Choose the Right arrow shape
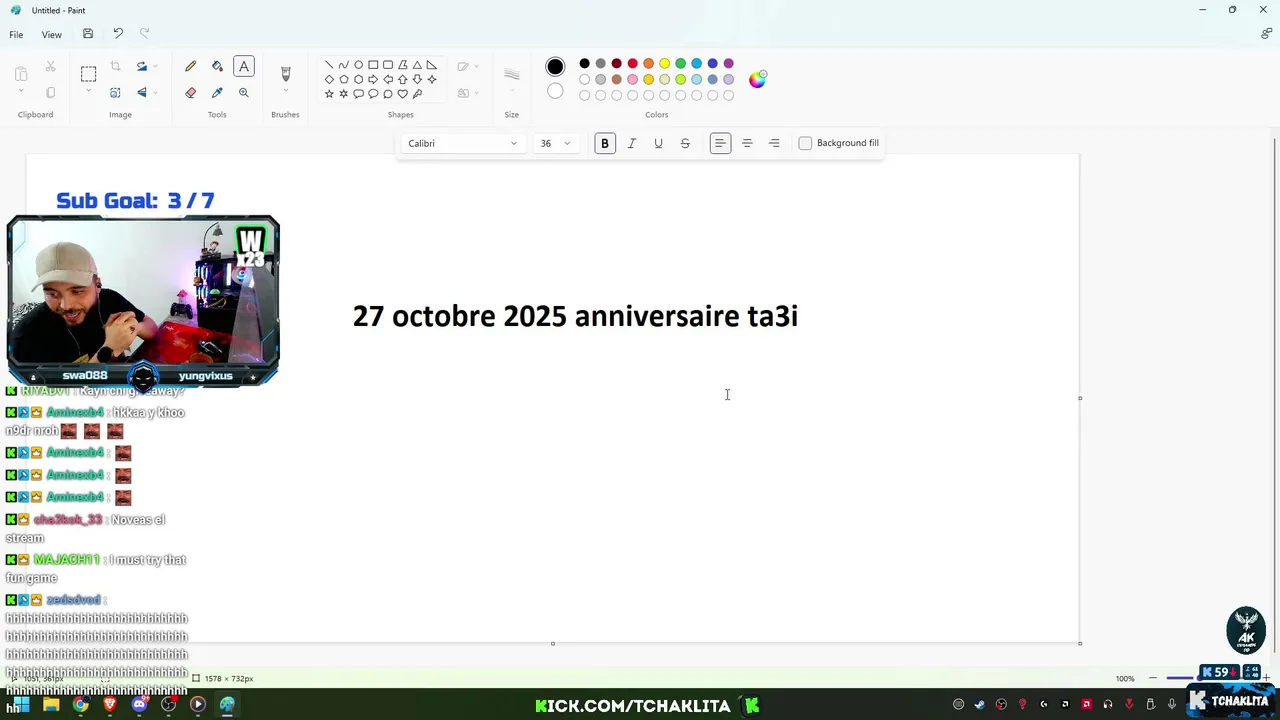Screen dimensions: 1280x720 pyautogui.click(x=373, y=79)
